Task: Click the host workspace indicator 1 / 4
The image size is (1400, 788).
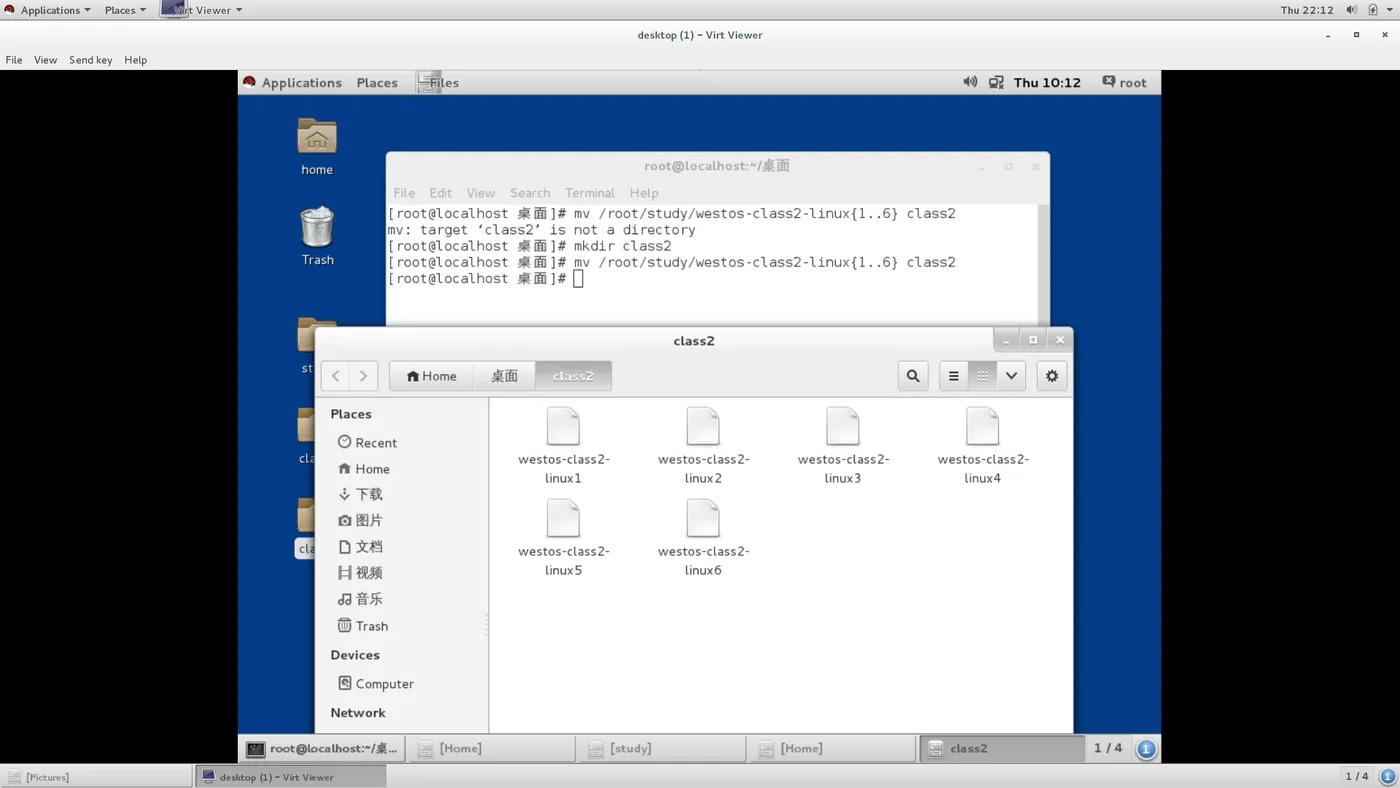Action: click(x=1357, y=776)
